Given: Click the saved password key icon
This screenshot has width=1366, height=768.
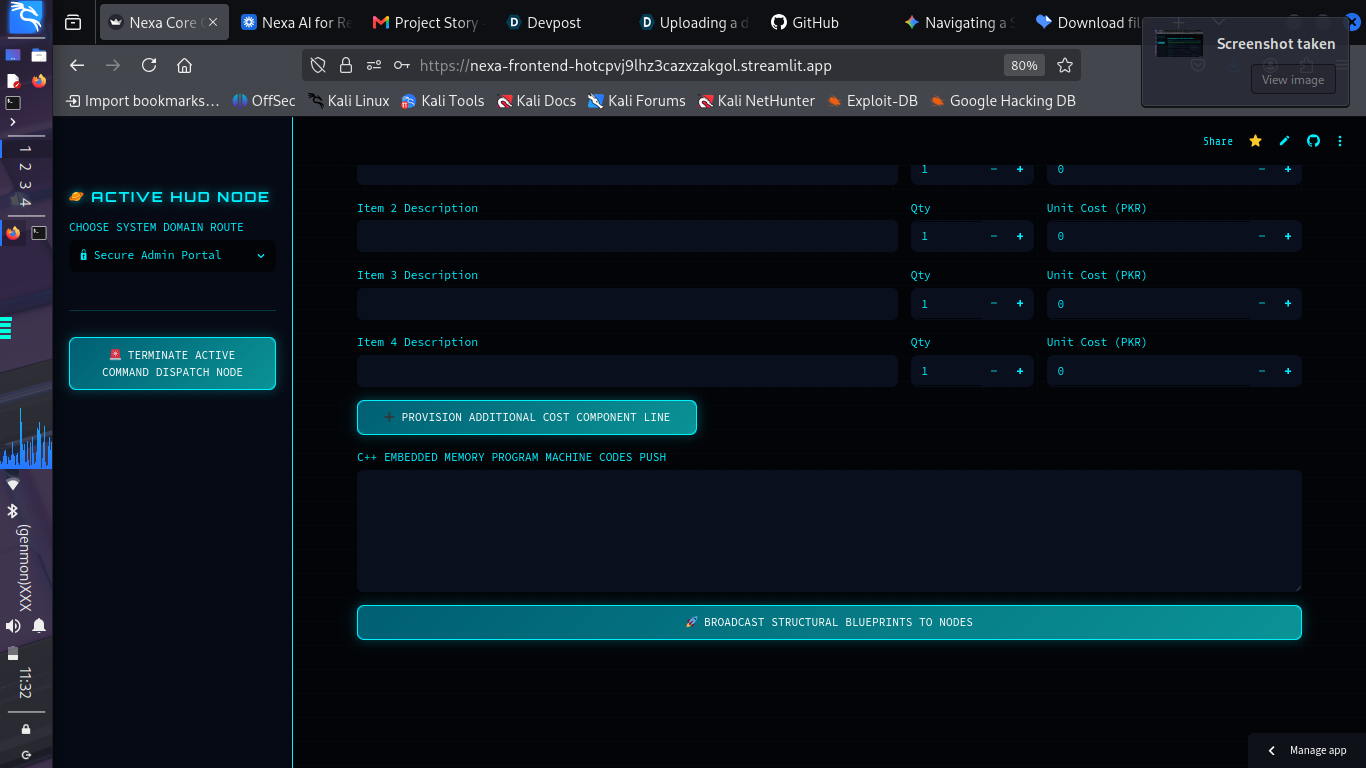Looking at the screenshot, I should click(x=401, y=65).
